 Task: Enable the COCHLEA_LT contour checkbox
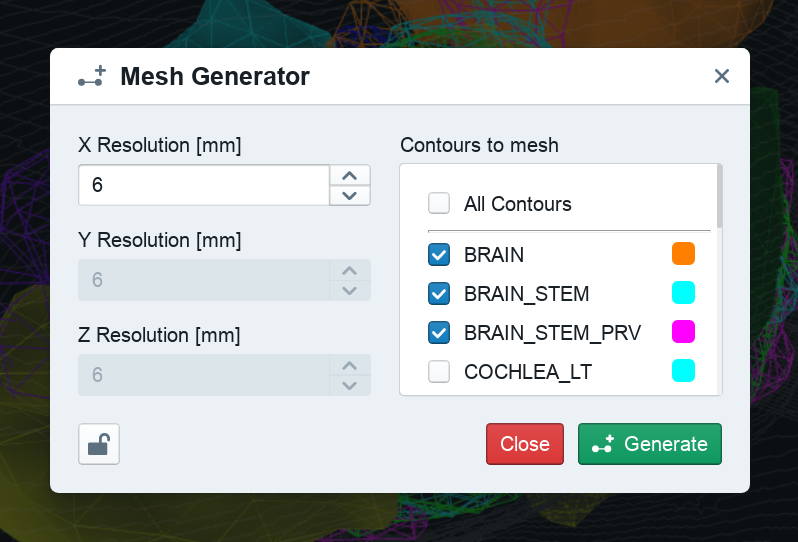point(439,372)
